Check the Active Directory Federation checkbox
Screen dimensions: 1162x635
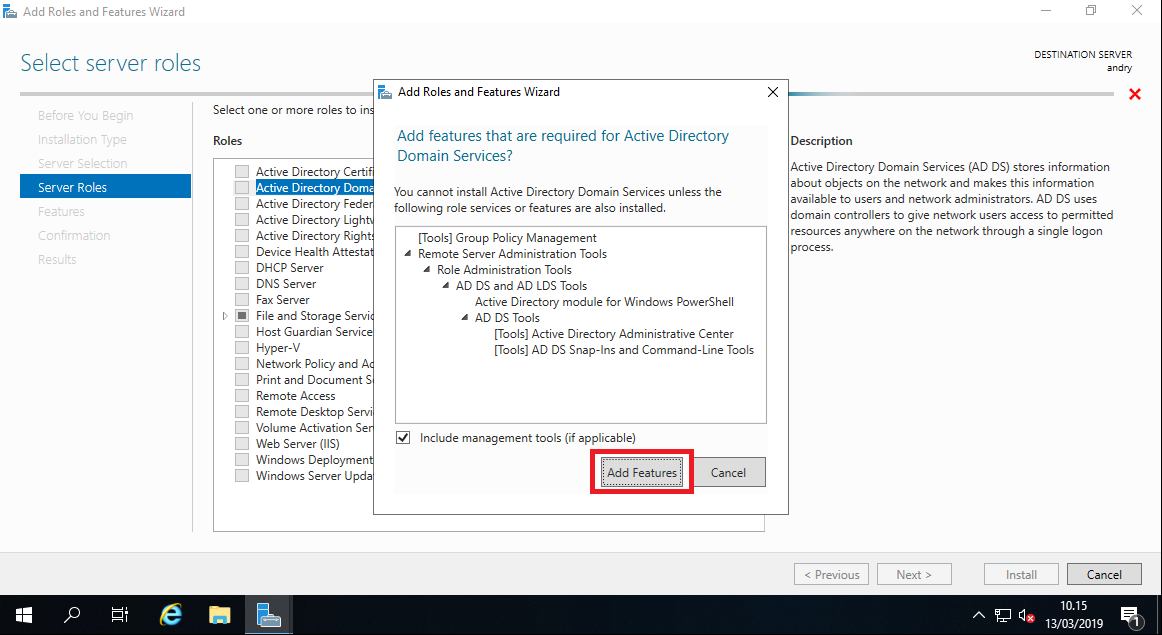coord(242,204)
